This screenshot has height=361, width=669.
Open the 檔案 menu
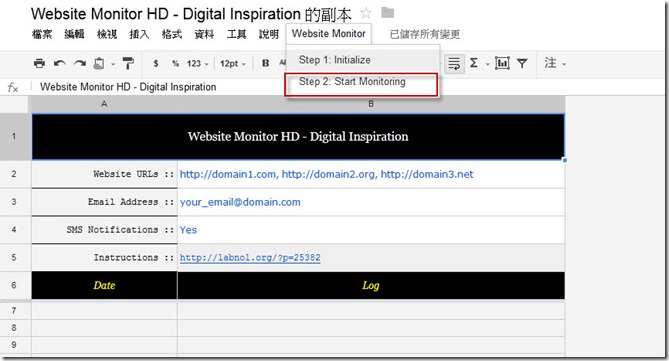(x=42, y=34)
